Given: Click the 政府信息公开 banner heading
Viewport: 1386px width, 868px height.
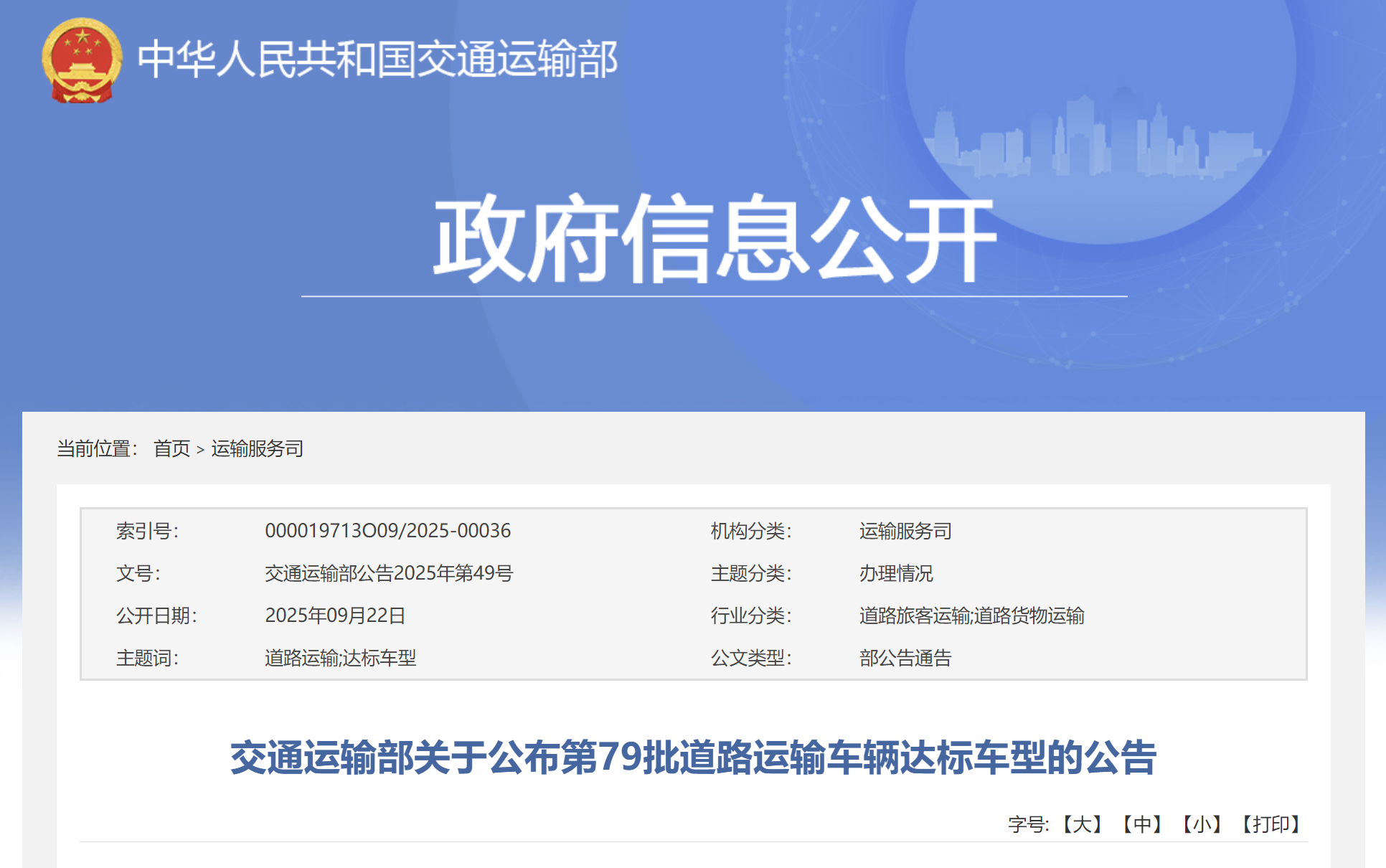Looking at the screenshot, I should (x=714, y=238).
